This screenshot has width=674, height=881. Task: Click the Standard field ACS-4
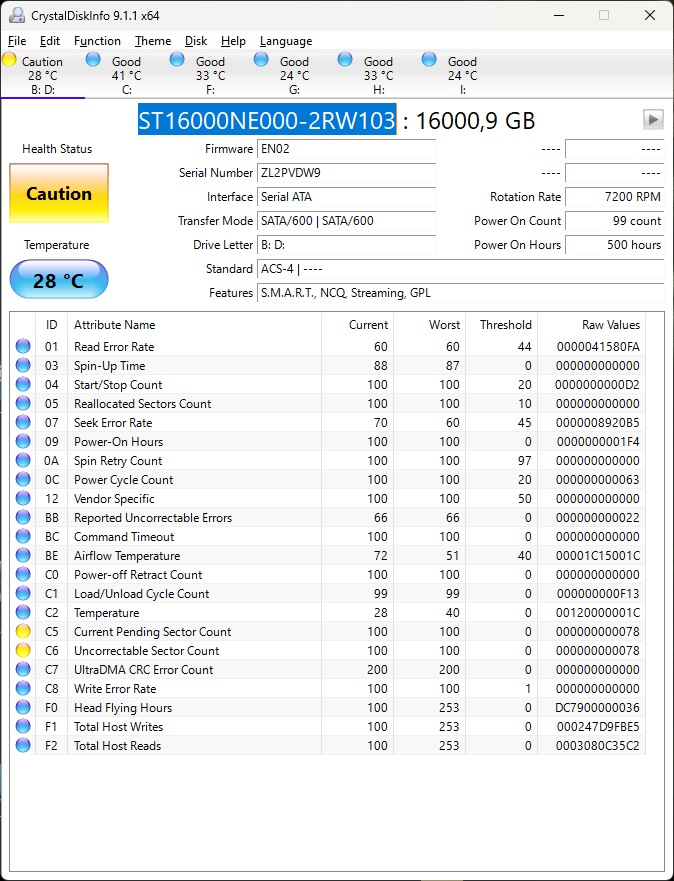pos(461,269)
